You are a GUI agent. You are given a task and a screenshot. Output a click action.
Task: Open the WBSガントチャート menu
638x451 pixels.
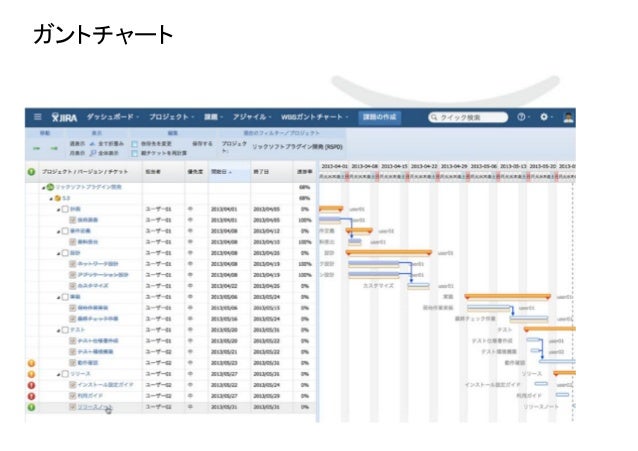(315, 117)
